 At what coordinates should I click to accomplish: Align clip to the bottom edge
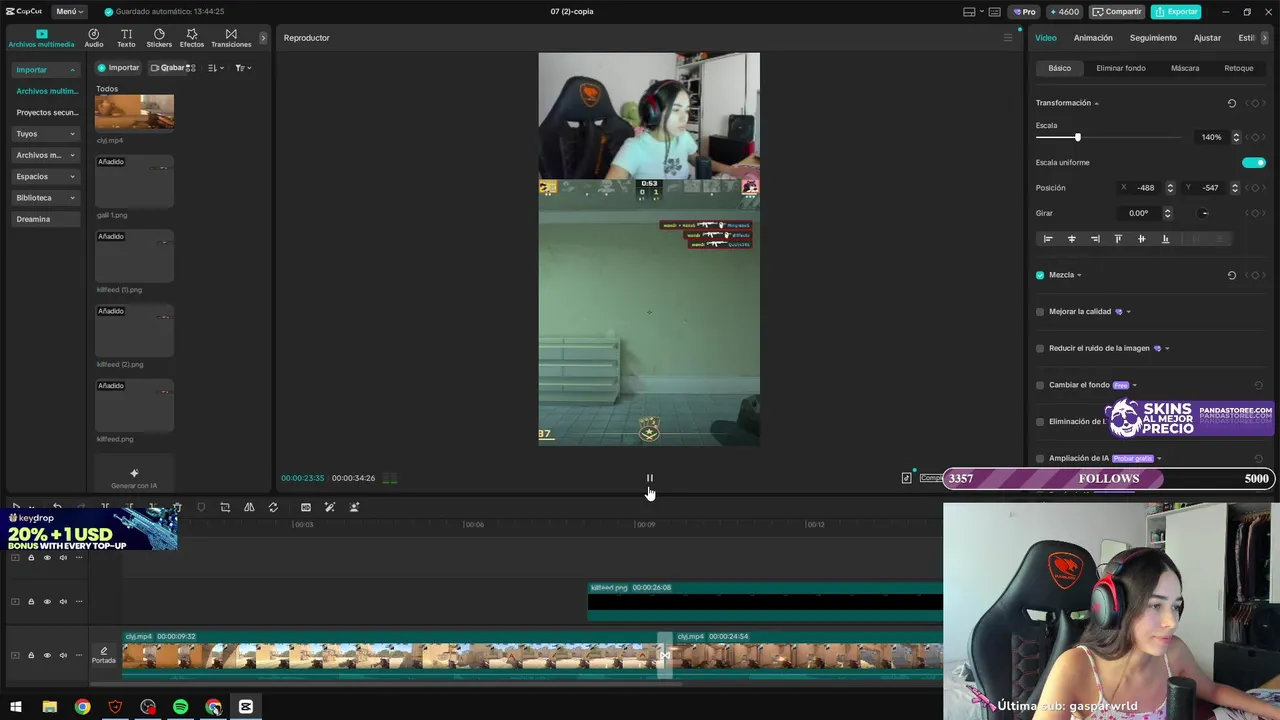pyautogui.click(x=1165, y=239)
